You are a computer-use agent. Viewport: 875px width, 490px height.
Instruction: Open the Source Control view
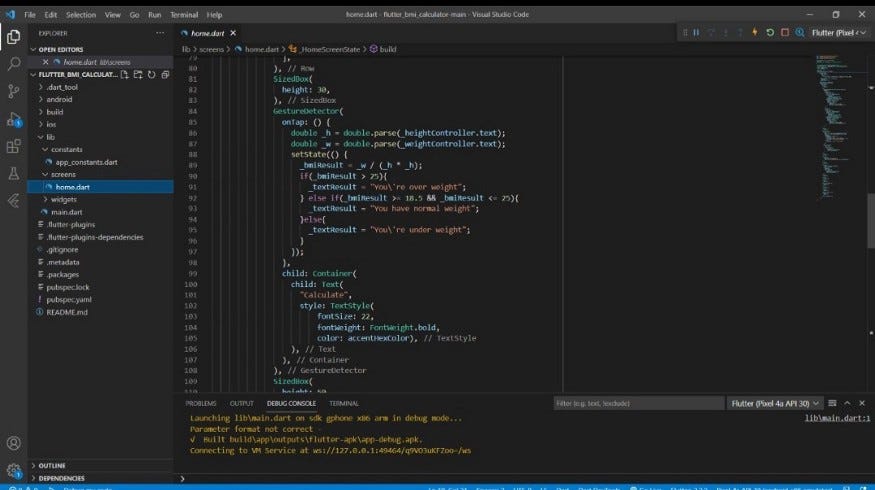pyautogui.click(x=13, y=91)
